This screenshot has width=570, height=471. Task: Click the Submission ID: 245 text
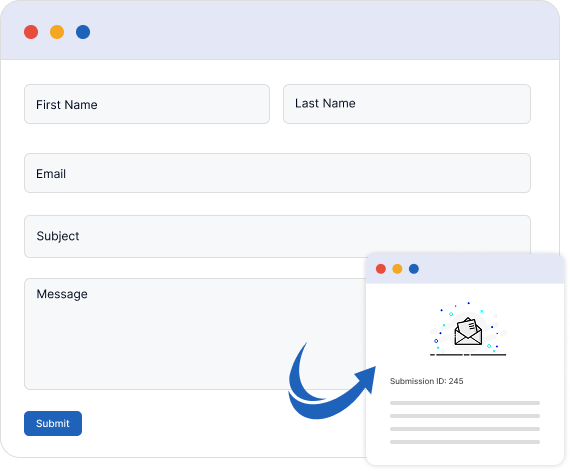[426, 381]
